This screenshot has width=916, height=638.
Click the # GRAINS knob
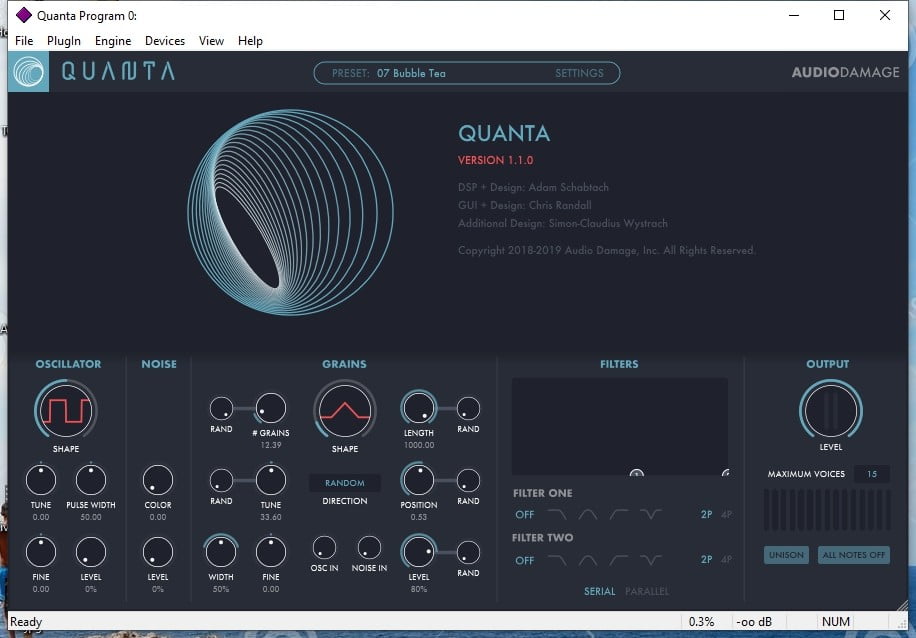pyautogui.click(x=270, y=408)
